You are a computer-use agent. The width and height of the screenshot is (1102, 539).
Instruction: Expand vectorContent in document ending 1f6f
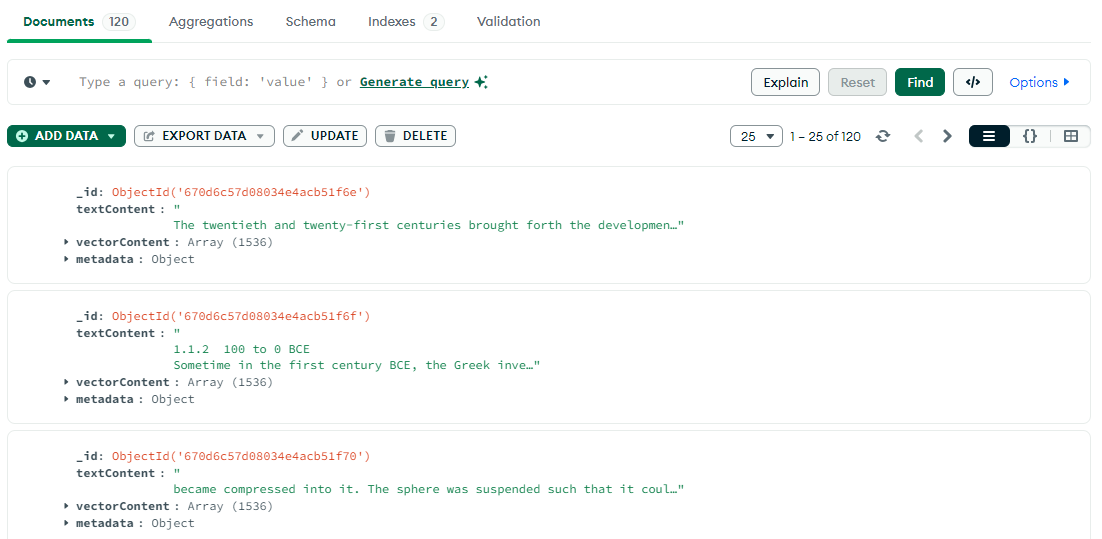coord(67,382)
